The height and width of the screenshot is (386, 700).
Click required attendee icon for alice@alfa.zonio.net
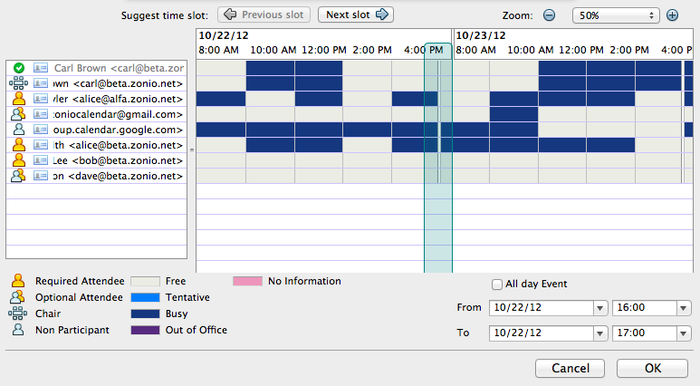[x=18, y=99]
